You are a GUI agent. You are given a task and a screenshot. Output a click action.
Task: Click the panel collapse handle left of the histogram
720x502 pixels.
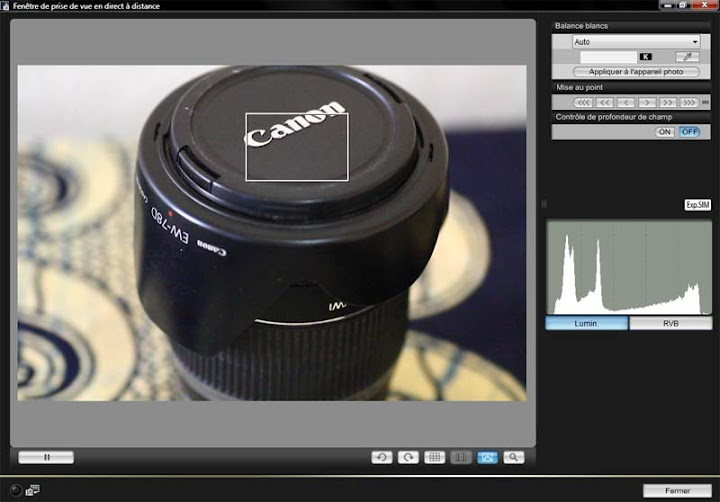click(x=544, y=204)
